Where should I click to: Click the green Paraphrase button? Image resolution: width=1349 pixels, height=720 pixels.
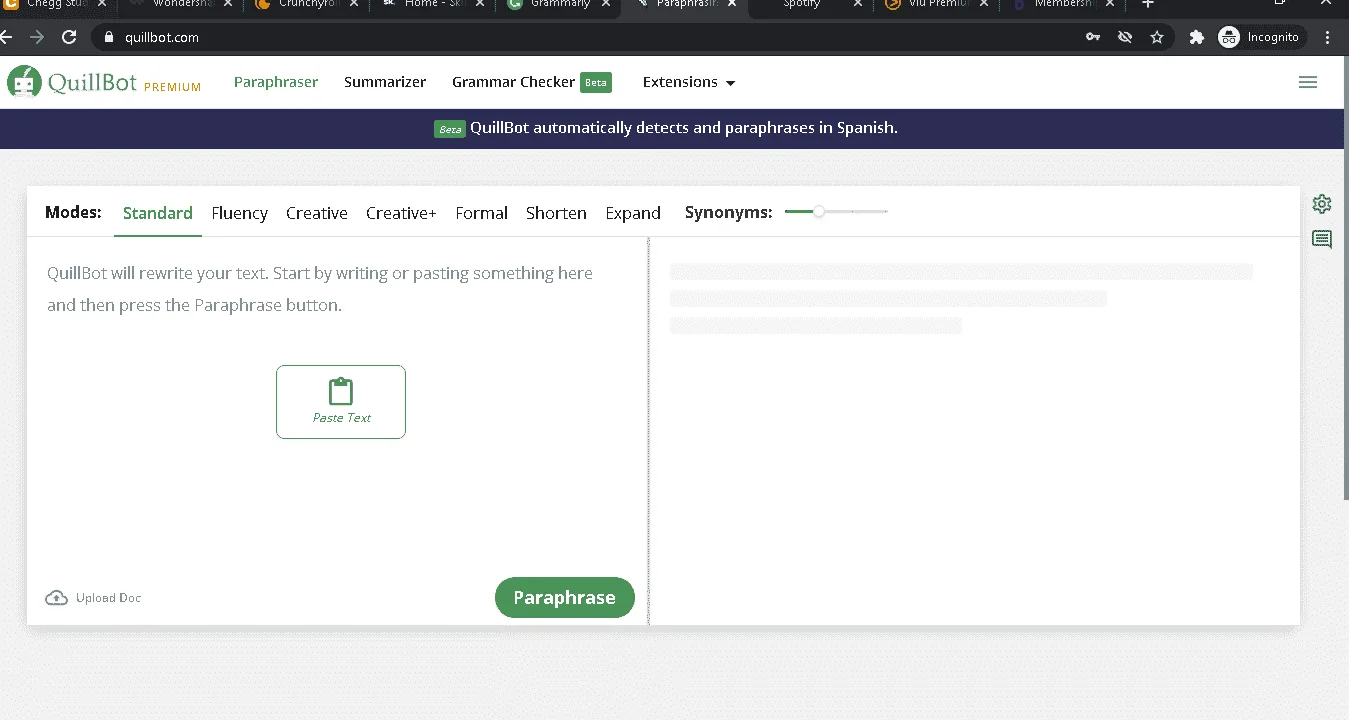coord(565,597)
